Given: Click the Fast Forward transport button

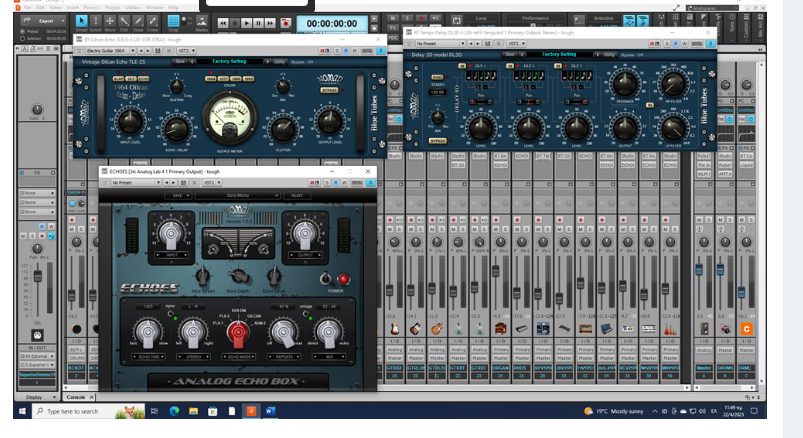Looking at the screenshot, I should point(270,23).
